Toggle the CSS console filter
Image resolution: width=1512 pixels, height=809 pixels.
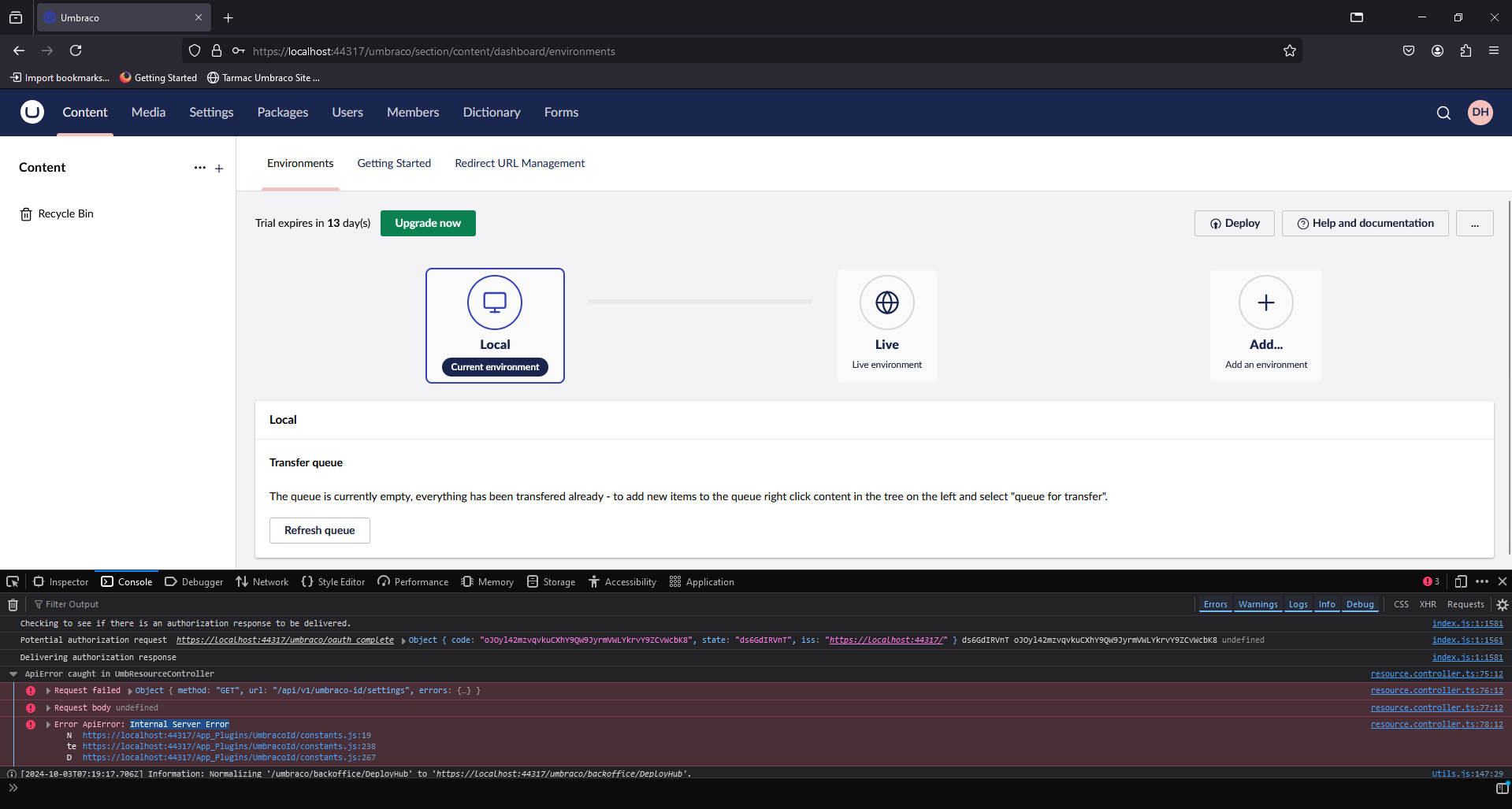point(1401,604)
